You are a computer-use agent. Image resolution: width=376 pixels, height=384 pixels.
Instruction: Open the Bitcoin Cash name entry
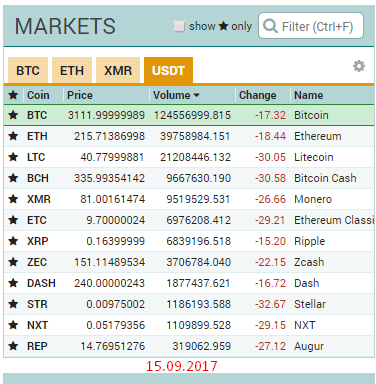click(325, 178)
